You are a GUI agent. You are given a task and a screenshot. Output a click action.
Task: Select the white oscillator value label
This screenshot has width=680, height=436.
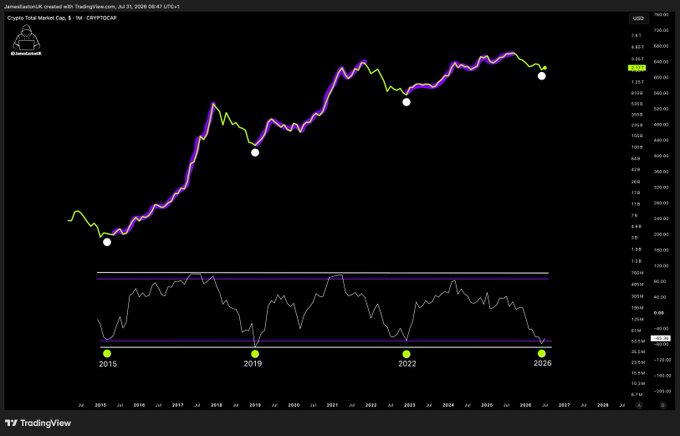[660, 338]
